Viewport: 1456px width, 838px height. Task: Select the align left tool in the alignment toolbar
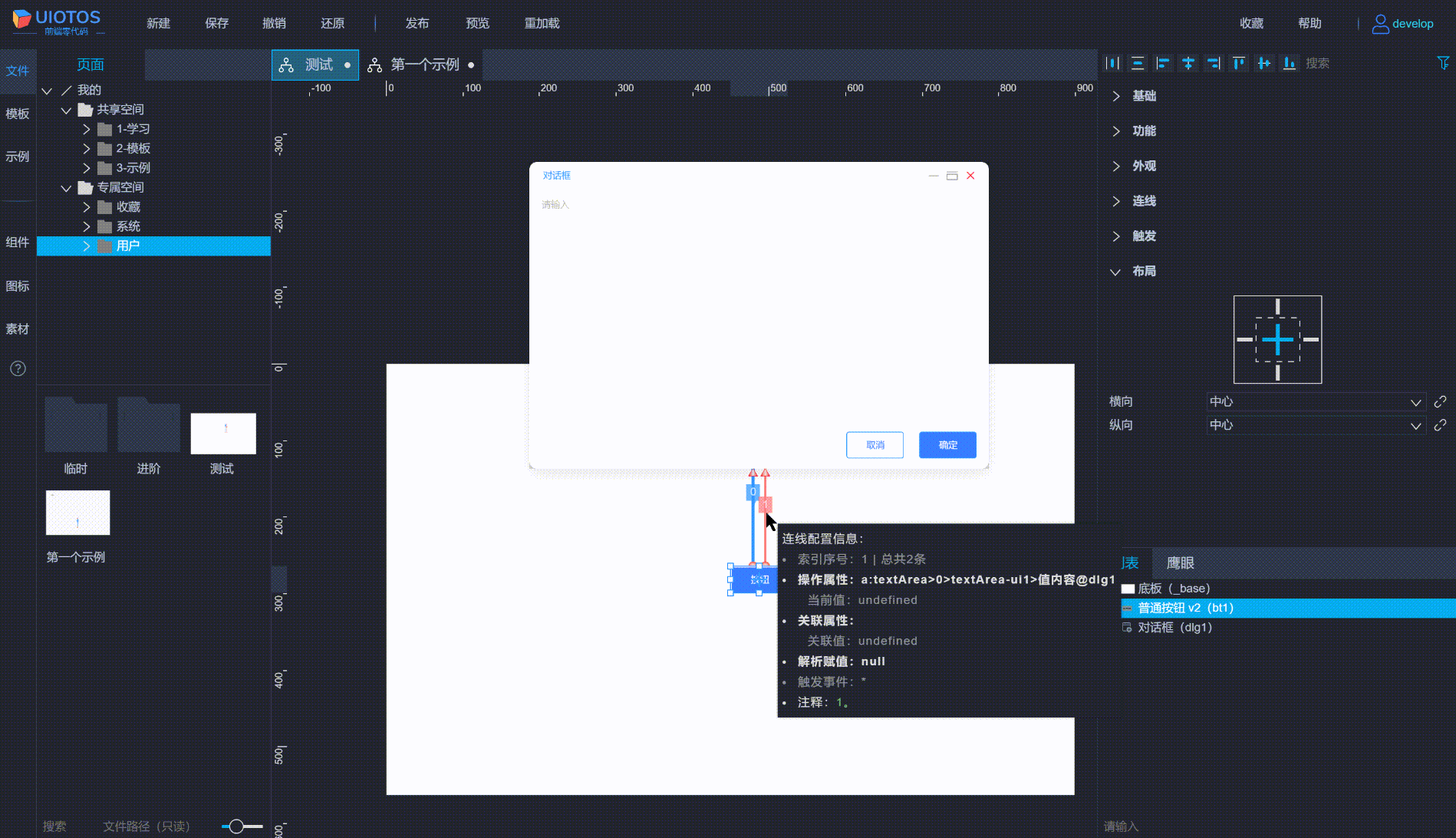click(x=1163, y=63)
